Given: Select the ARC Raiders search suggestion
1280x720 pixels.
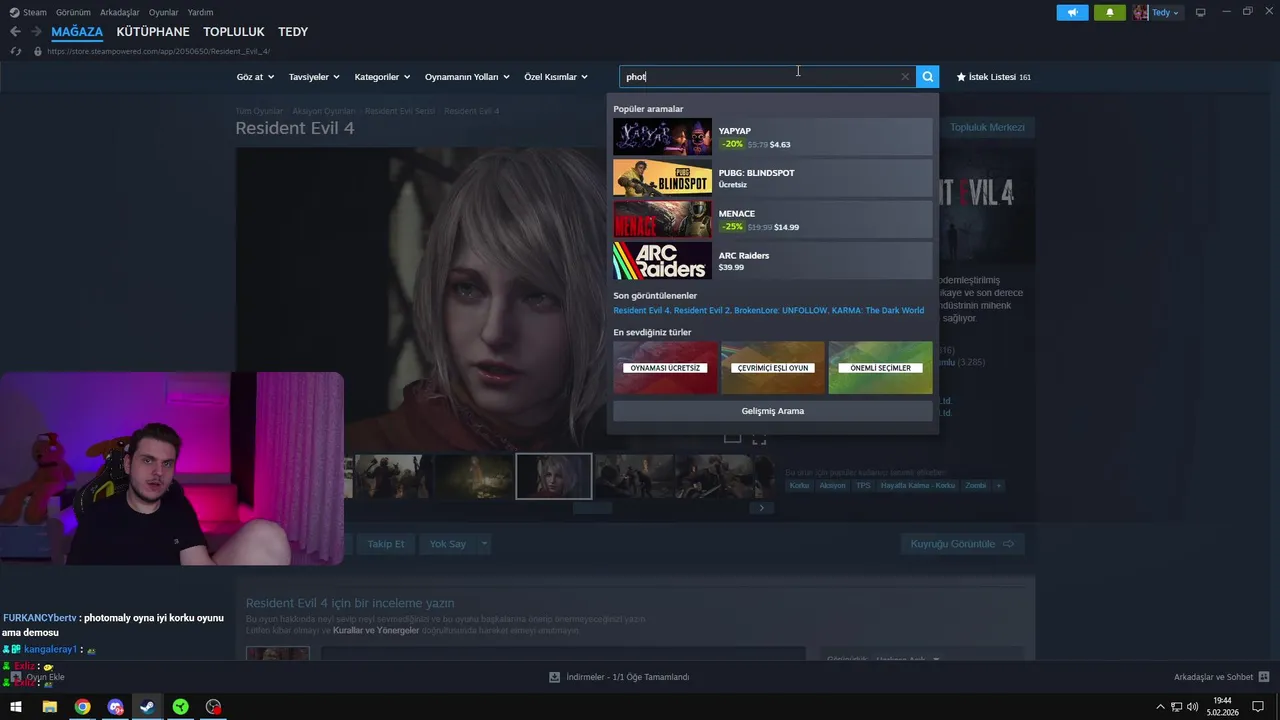Looking at the screenshot, I should [772, 261].
